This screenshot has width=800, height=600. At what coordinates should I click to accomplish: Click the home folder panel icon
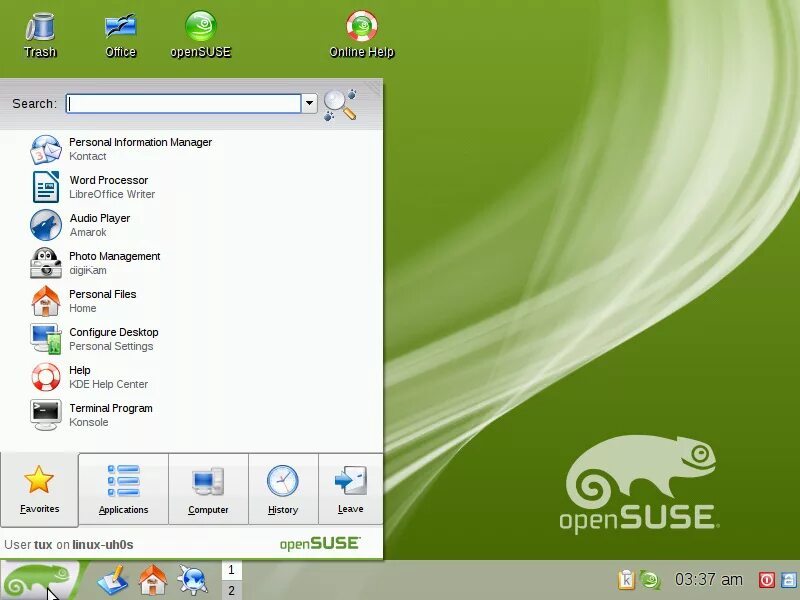pyautogui.click(x=153, y=580)
